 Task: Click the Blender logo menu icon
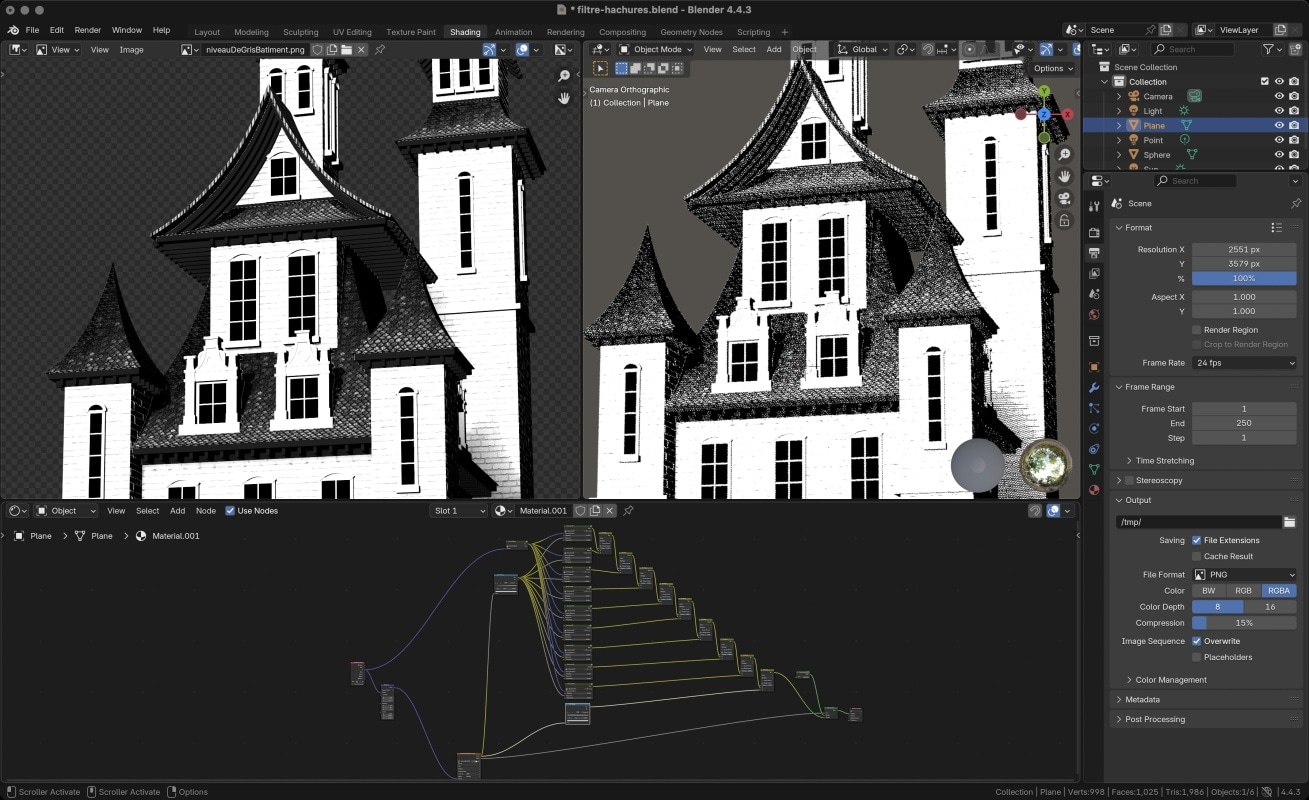click(x=13, y=31)
